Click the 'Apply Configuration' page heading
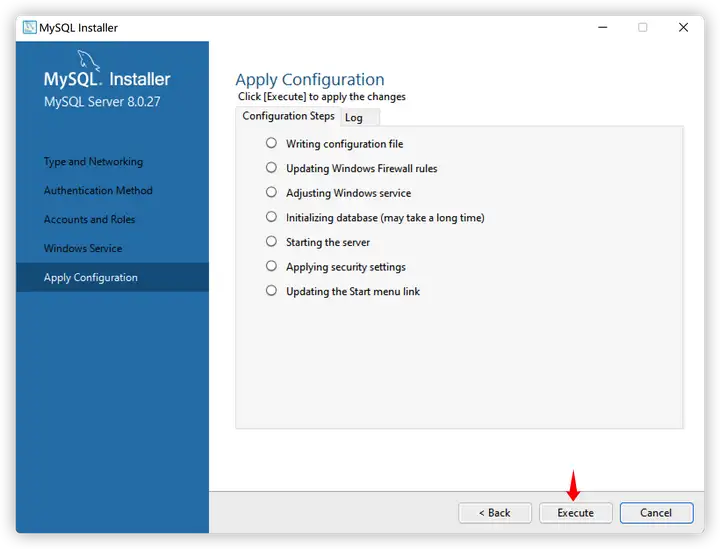Viewport: 720px width, 549px height. pyautogui.click(x=310, y=80)
